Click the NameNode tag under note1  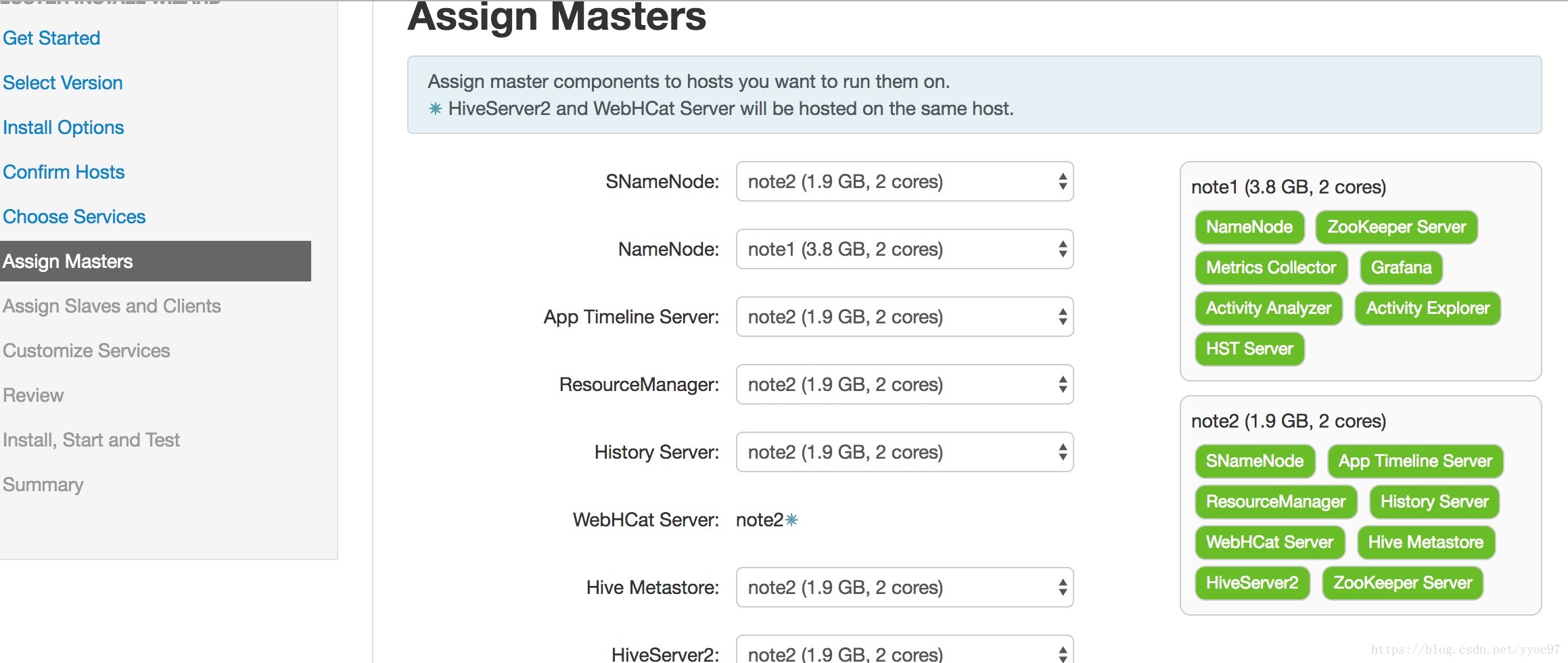pos(1249,227)
